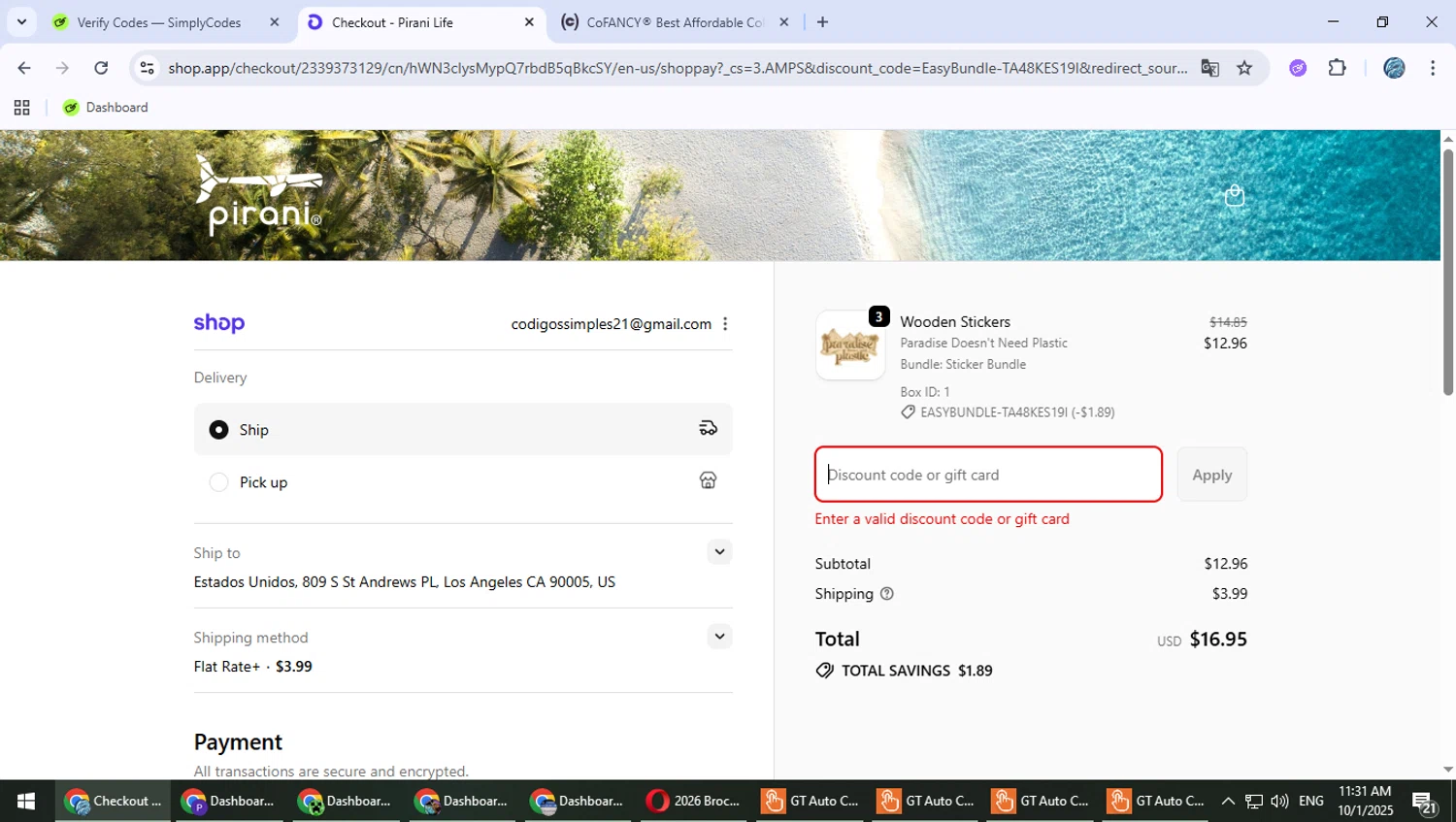This screenshot has height=822, width=1456.
Task: Click the ENG language indicator
Action: click(x=1311, y=802)
